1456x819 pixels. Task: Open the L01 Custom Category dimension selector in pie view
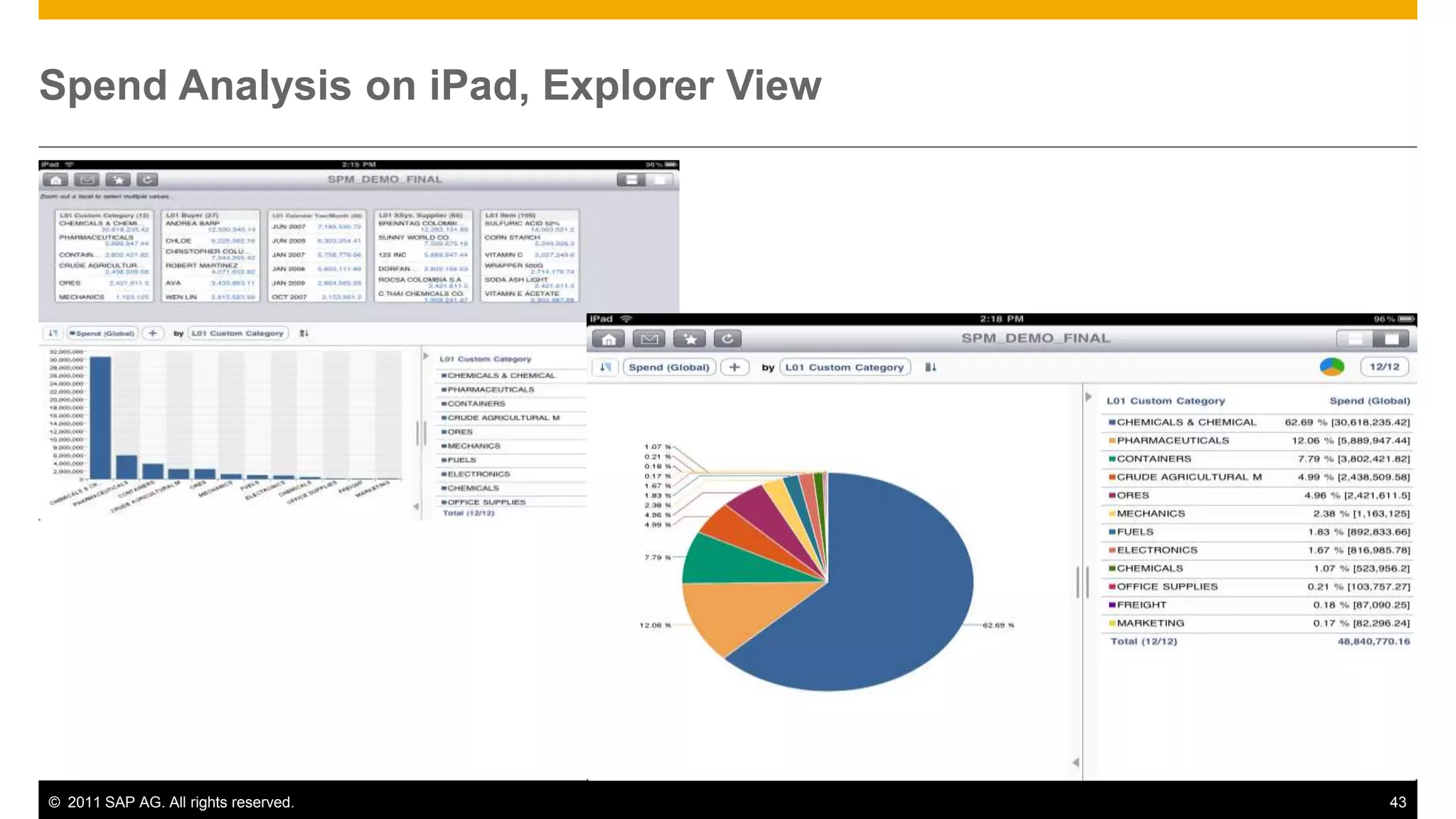[845, 368]
